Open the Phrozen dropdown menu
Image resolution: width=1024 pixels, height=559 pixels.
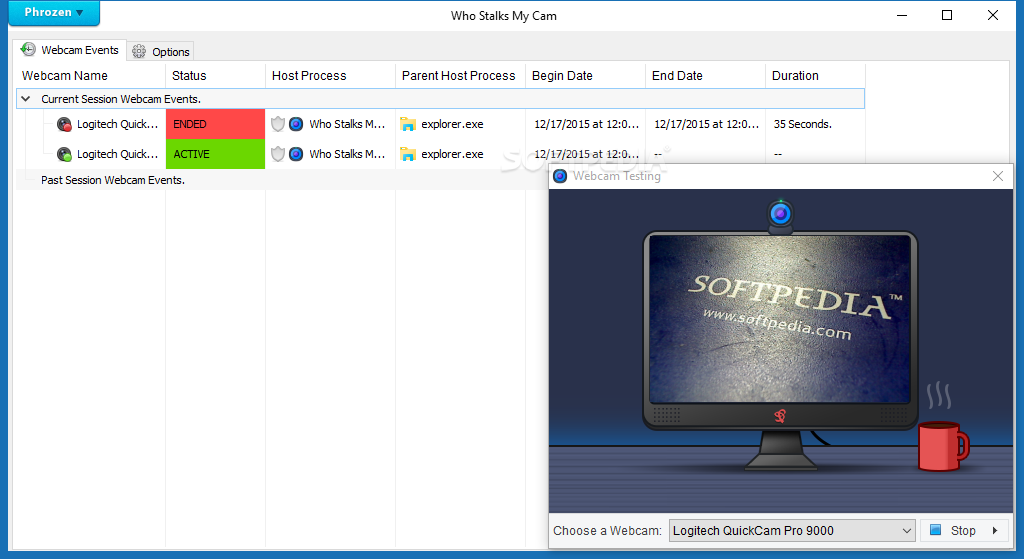tap(54, 12)
